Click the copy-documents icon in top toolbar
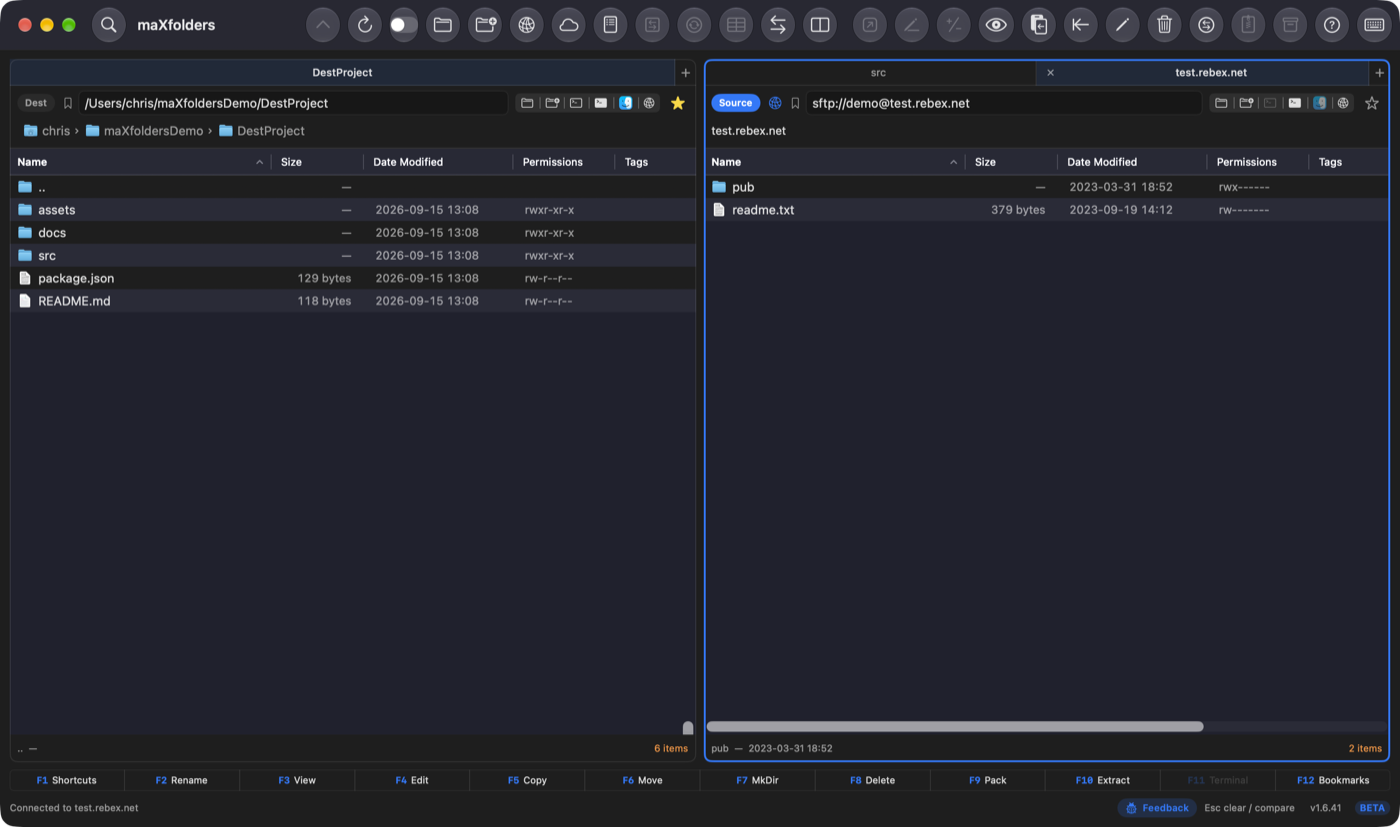 click(x=1039, y=25)
